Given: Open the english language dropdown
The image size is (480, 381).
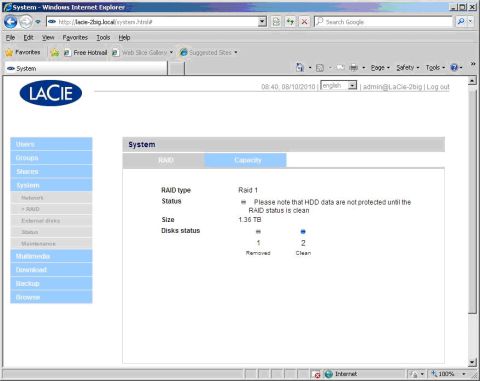Looking at the screenshot, I should [338, 86].
